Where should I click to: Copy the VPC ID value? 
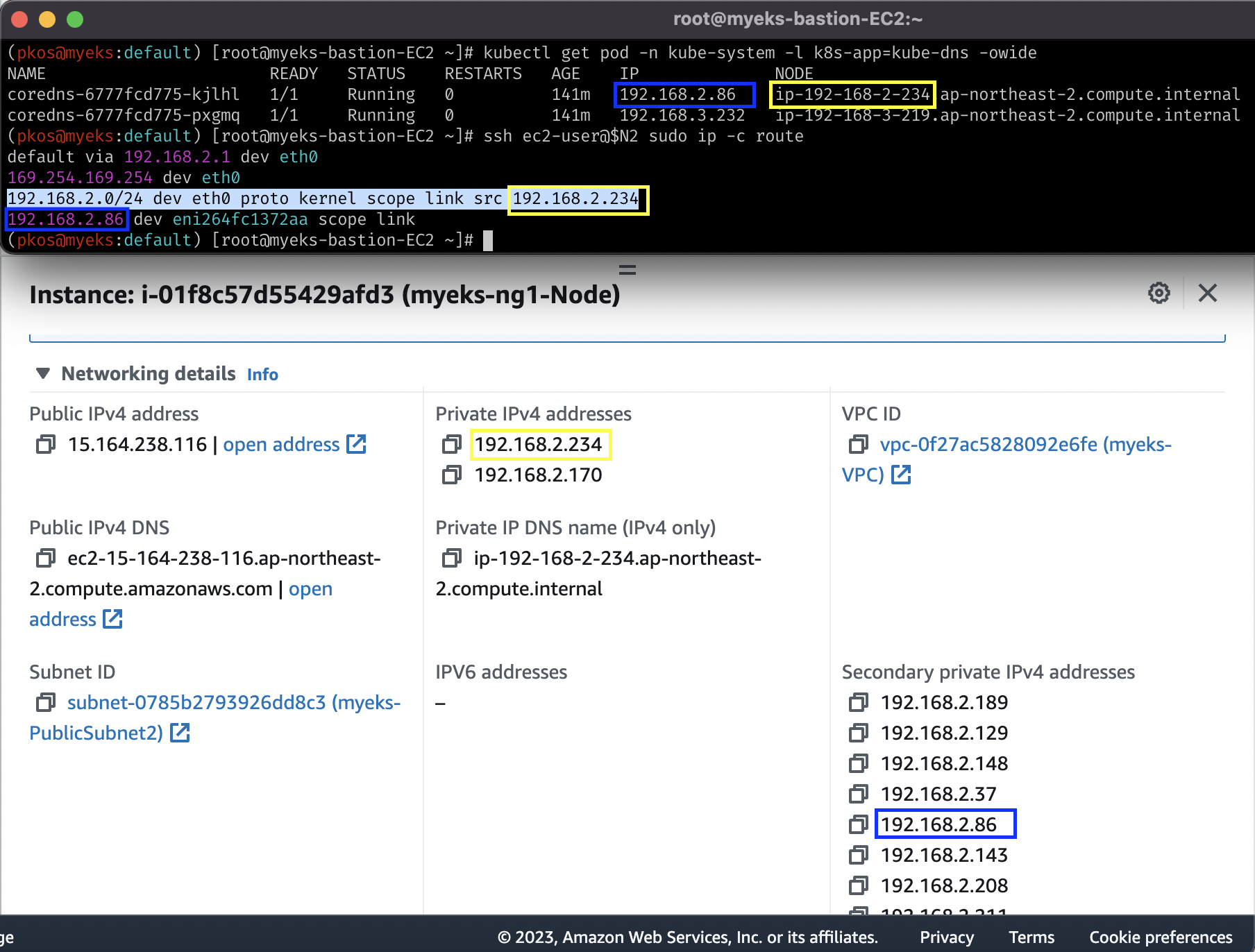pos(859,444)
